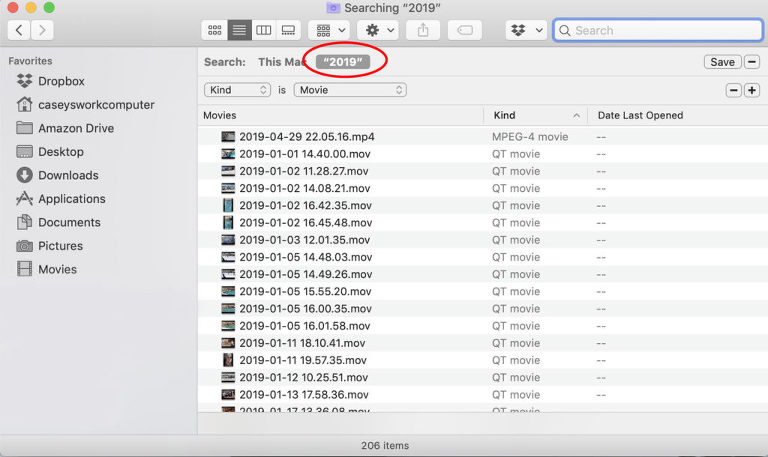Click thumbnail of 2019-01-11 19.57.35.mov

228,360
